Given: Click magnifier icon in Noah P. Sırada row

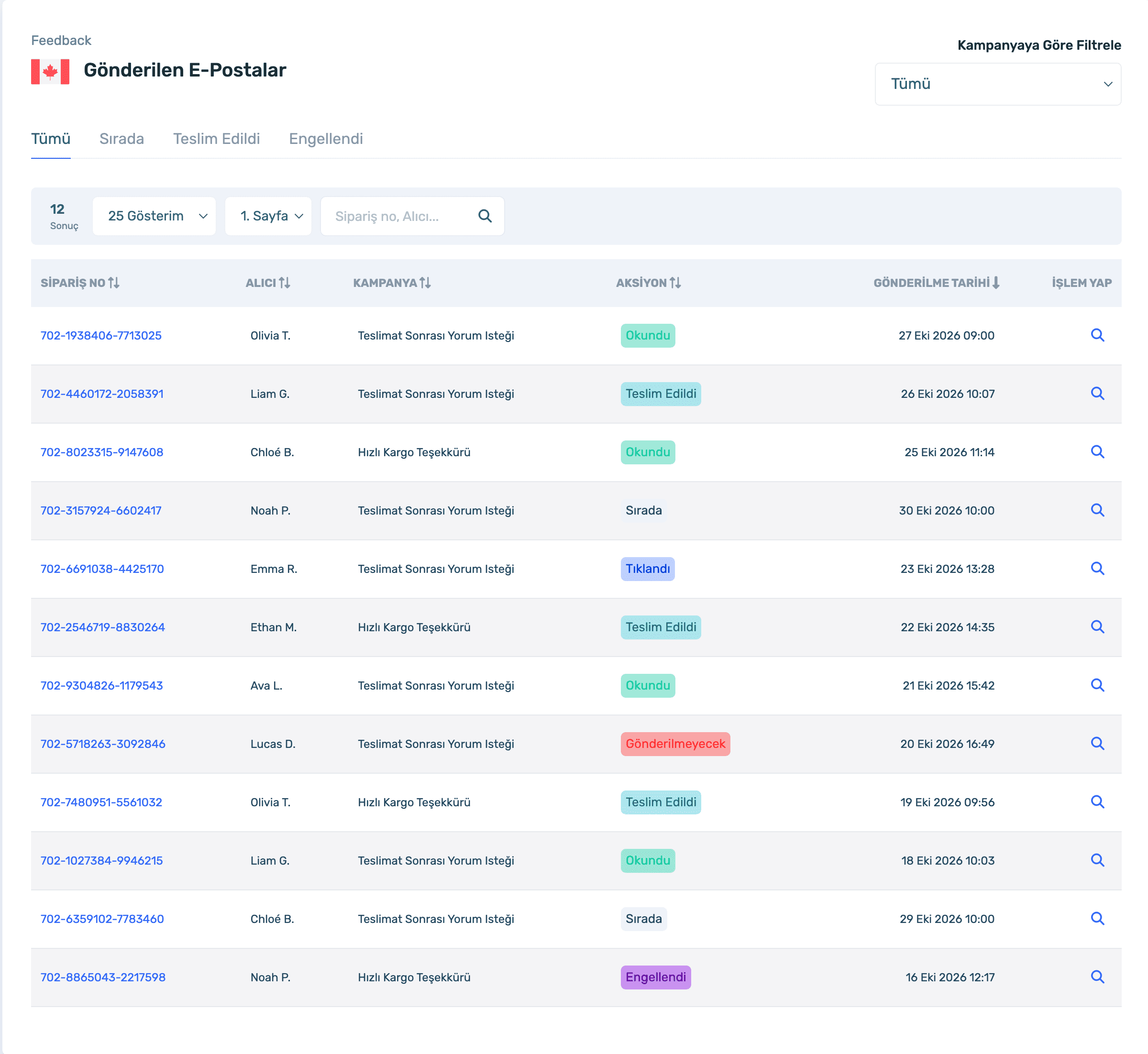Looking at the screenshot, I should click(x=1097, y=510).
